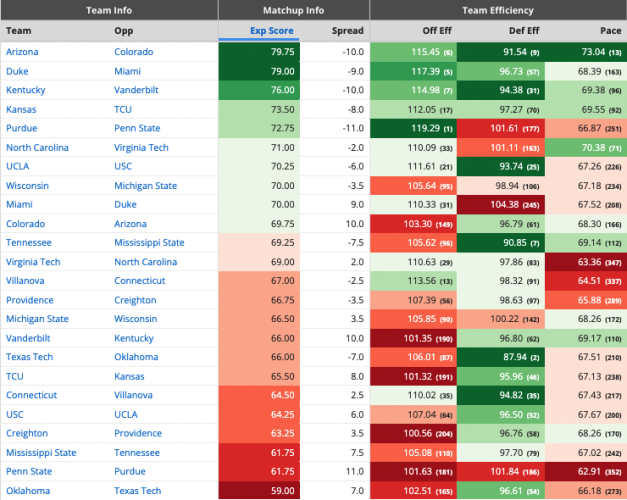Viewport: 627px width, 500px height.
Task: Select Off Eff cell 117.39 for Duke
Action: 413,71
